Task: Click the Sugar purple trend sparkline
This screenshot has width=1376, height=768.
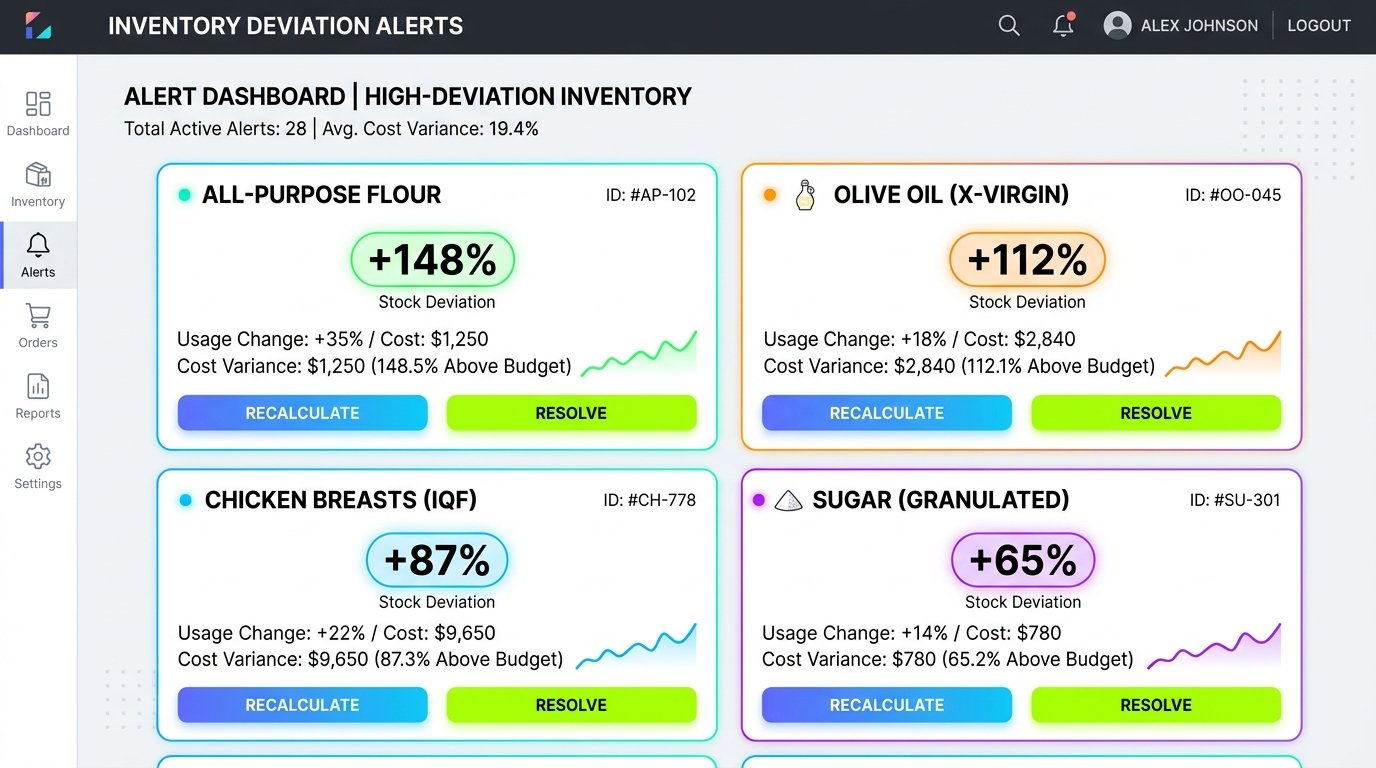Action: coord(1214,646)
